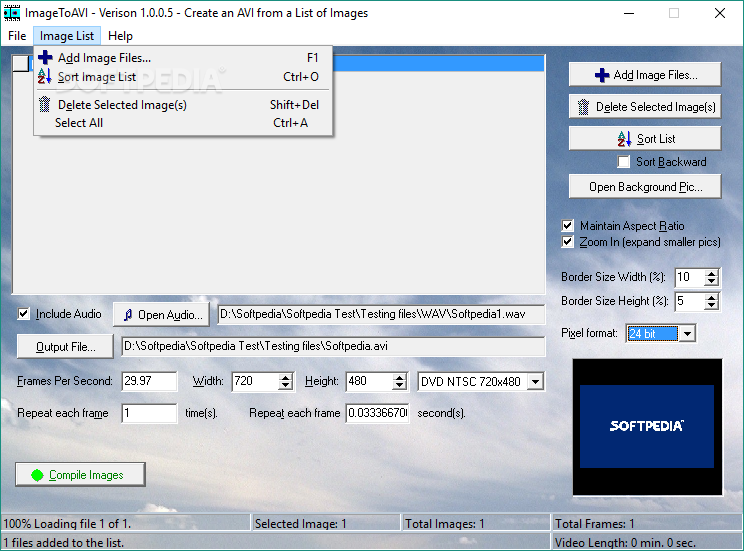Click status text 'Total Frames: 1'

point(595,523)
